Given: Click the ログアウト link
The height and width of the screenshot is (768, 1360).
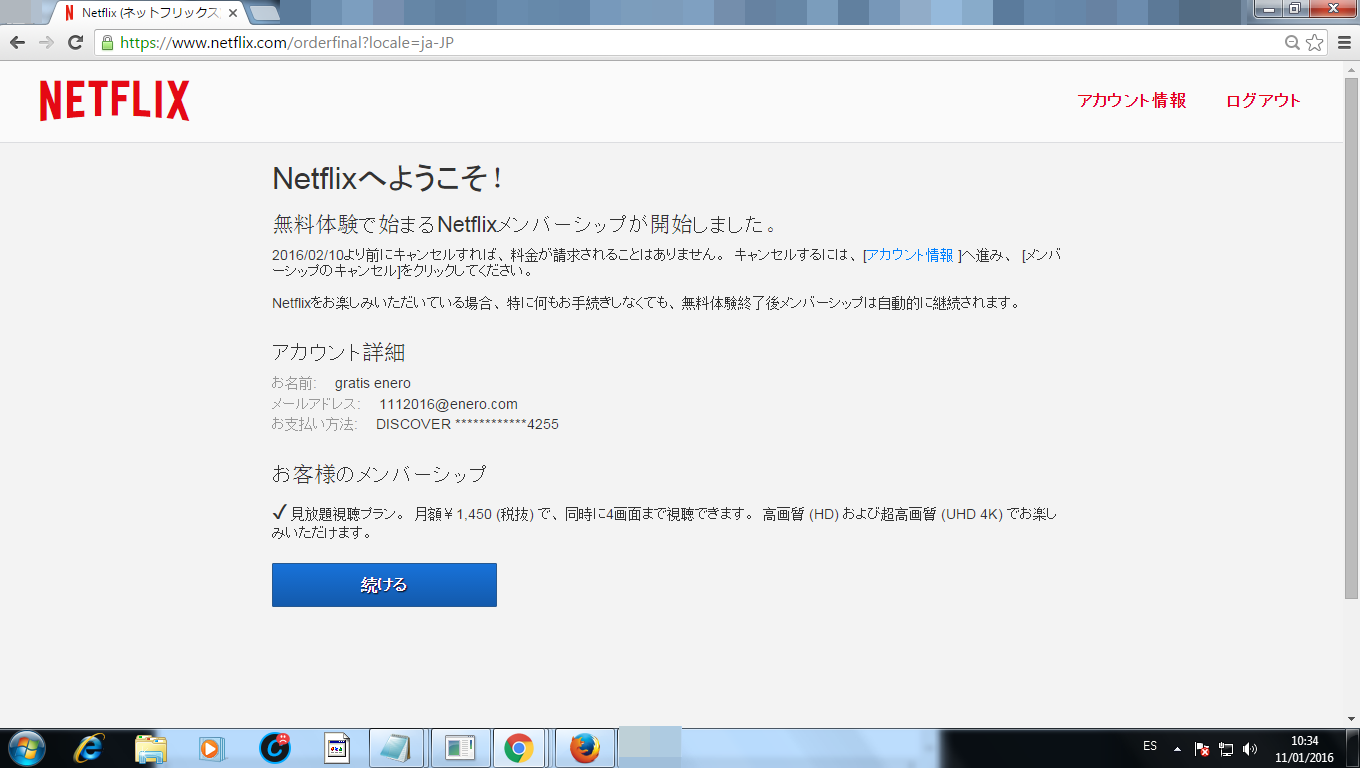Looking at the screenshot, I should (1263, 100).
